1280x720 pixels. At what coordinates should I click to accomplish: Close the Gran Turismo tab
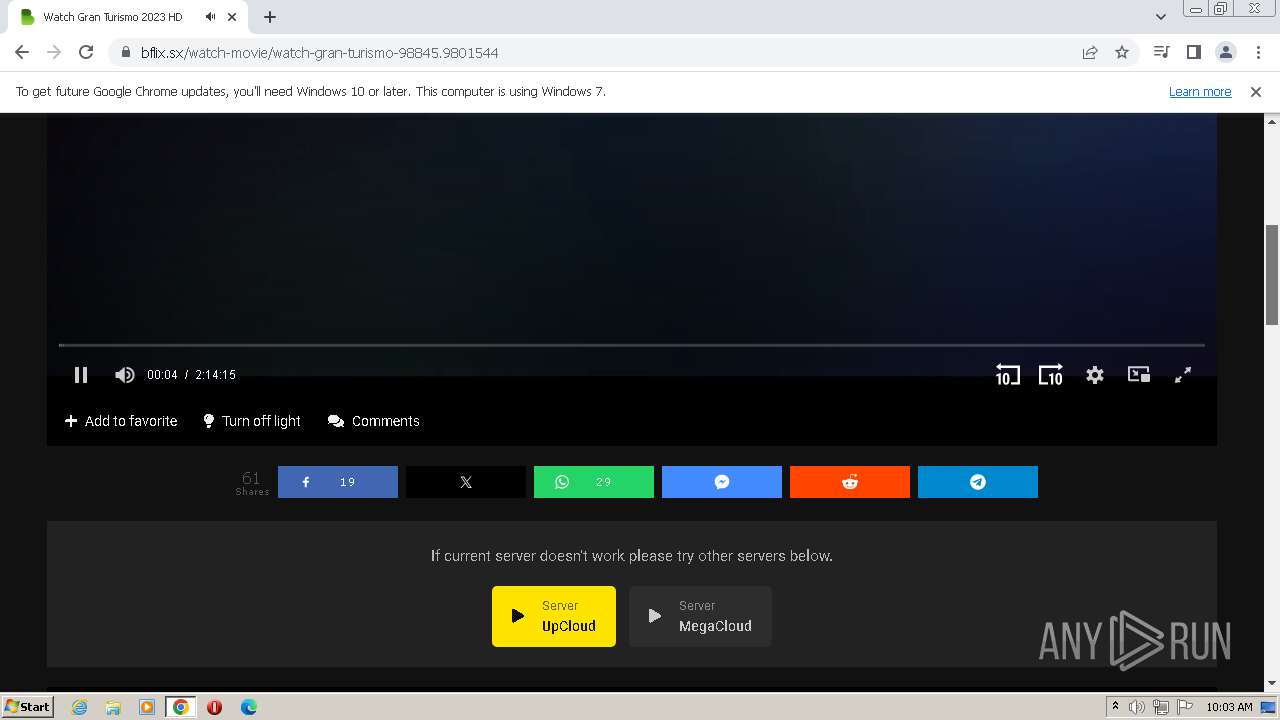(232, 17)
